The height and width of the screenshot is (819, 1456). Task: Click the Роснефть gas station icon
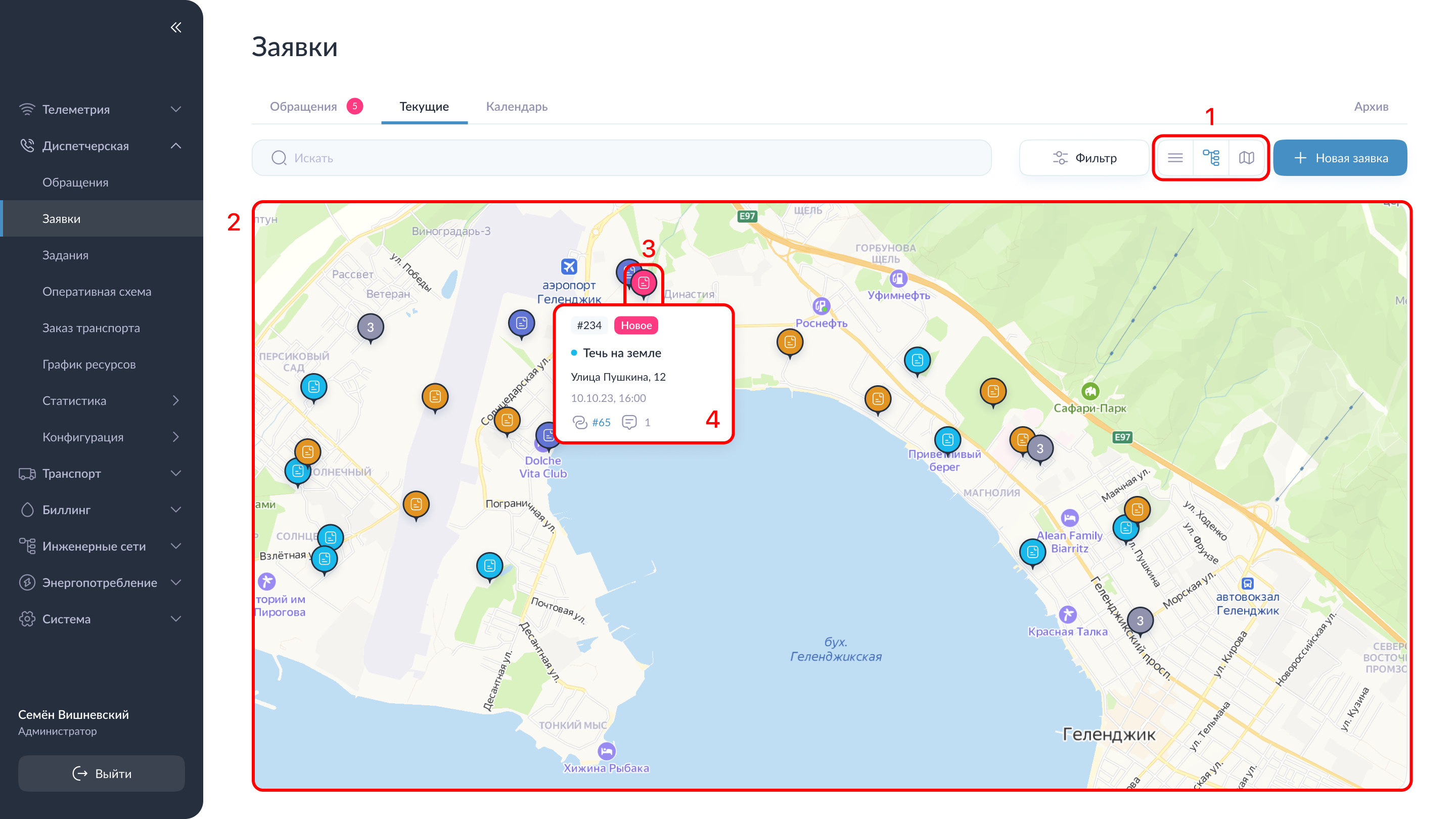[821, 306]
